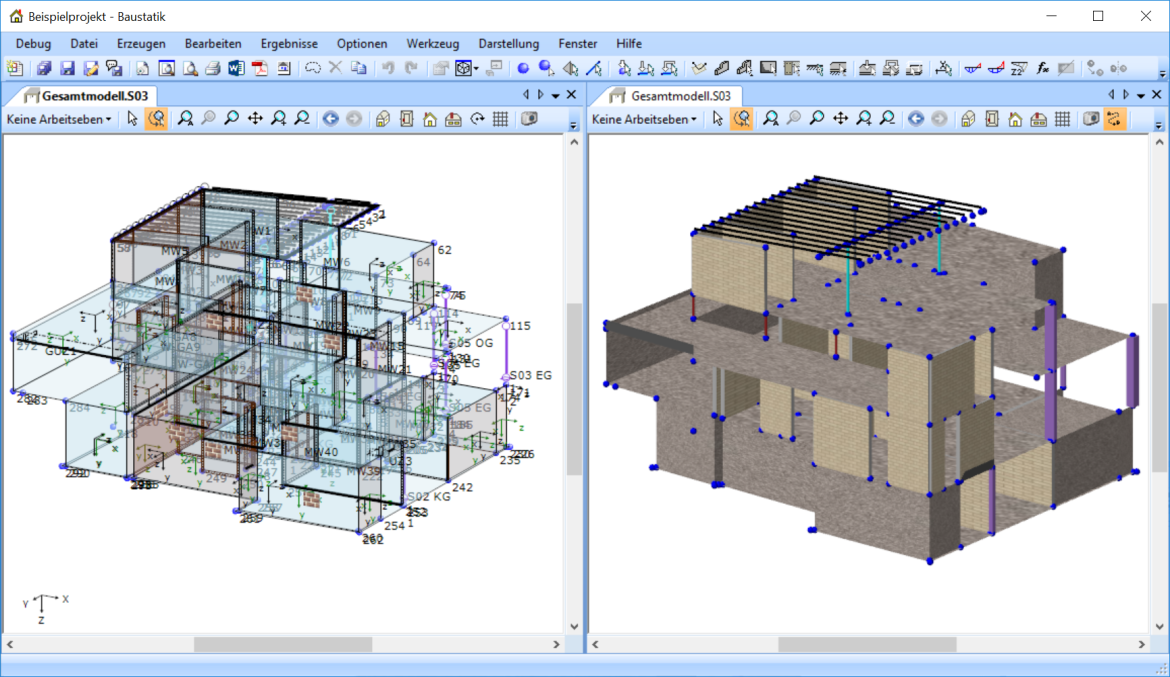Click the print icon in main toolbar

point(212,69)
